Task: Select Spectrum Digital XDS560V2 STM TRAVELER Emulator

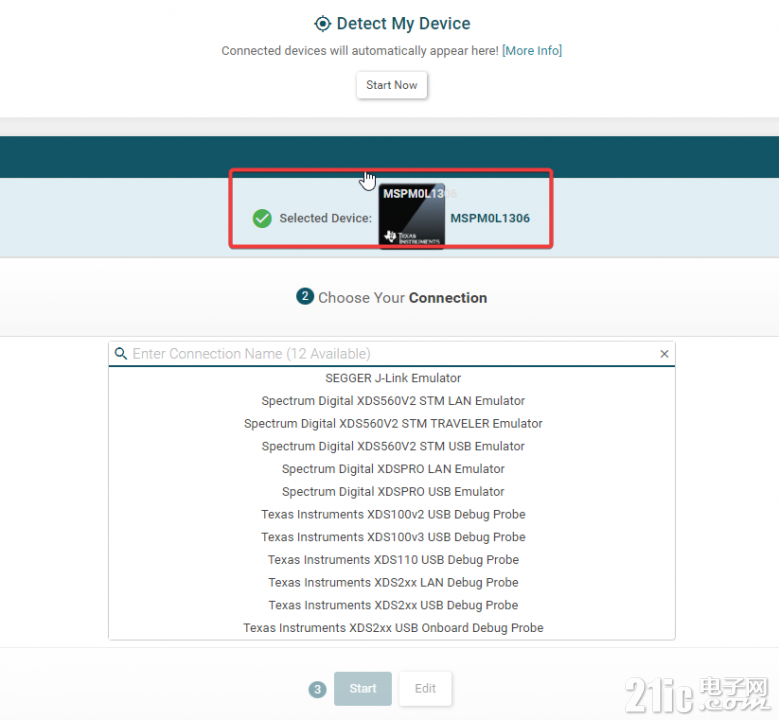Action: coord(393,423)
